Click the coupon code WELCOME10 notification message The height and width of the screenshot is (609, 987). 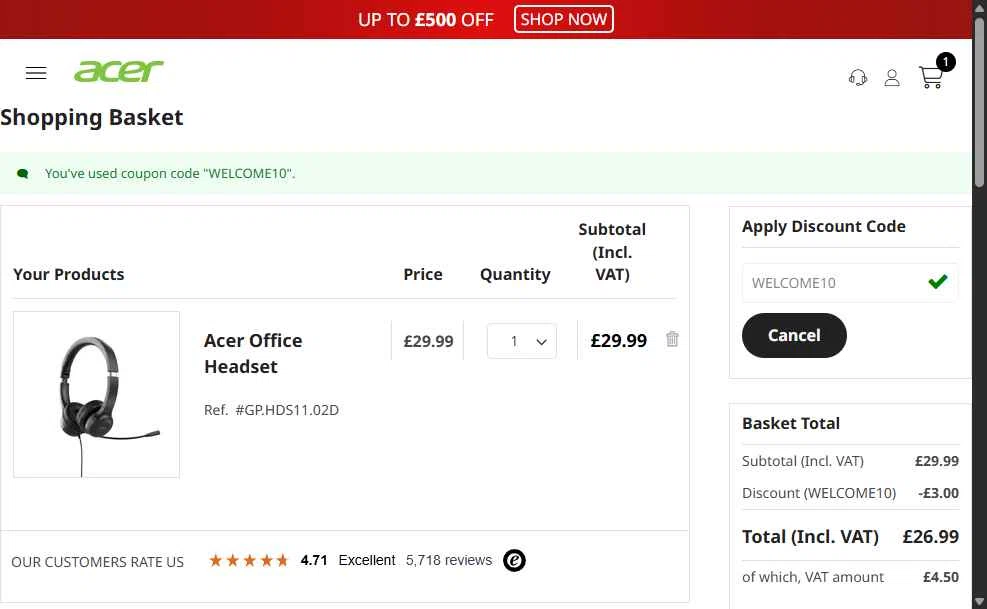(x=170, y=173)
